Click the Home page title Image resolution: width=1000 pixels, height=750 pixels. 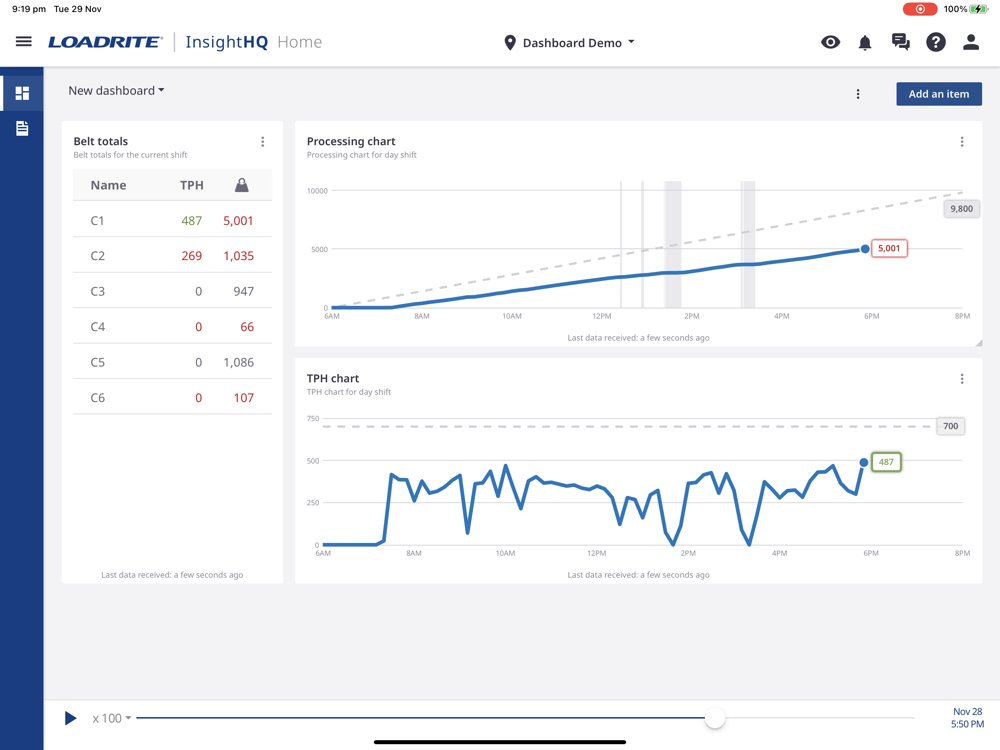(x=300, y=42)
